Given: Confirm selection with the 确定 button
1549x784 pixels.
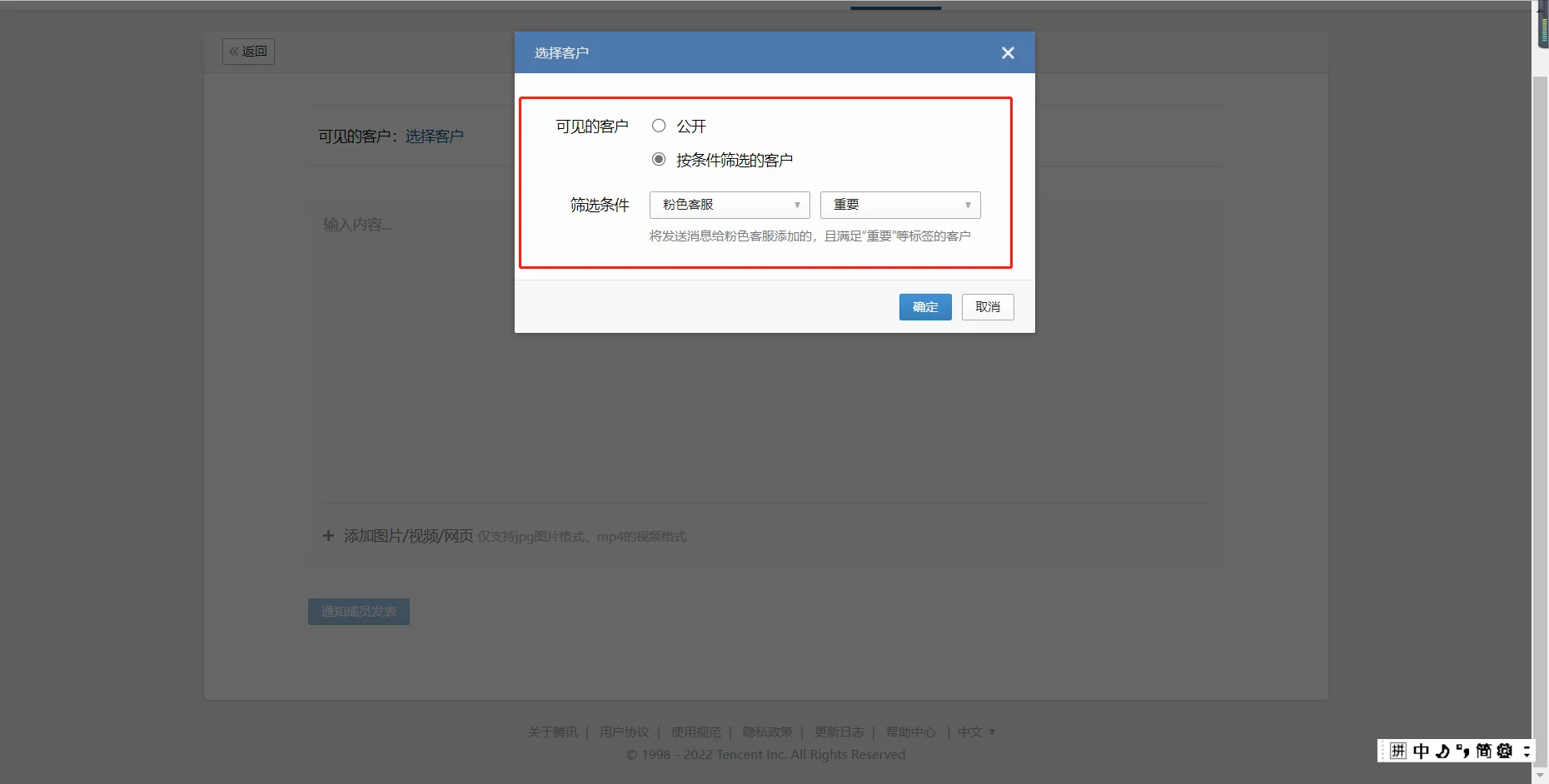Looking at the screenshot, I should (x=925, y=307).
